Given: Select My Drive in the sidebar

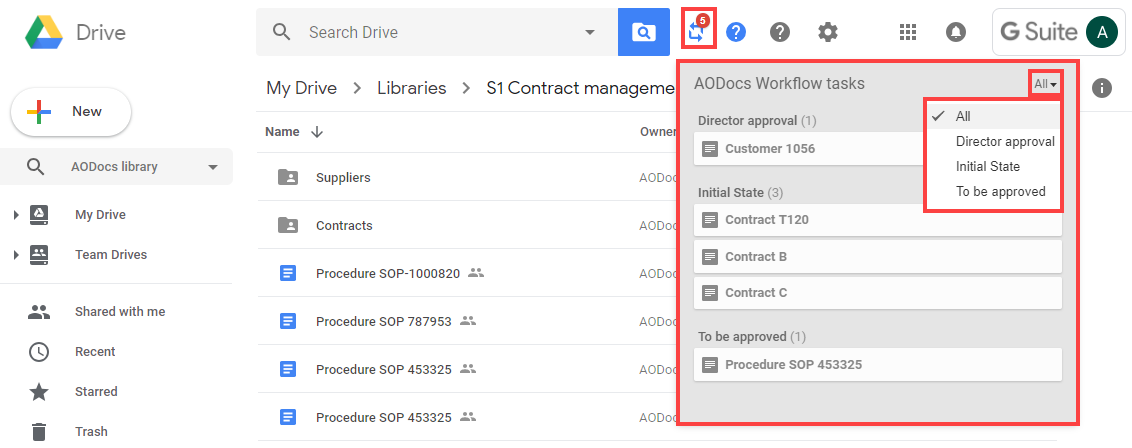Looking at the screenshot, I should pyautogui.click(x=100, y=215).
